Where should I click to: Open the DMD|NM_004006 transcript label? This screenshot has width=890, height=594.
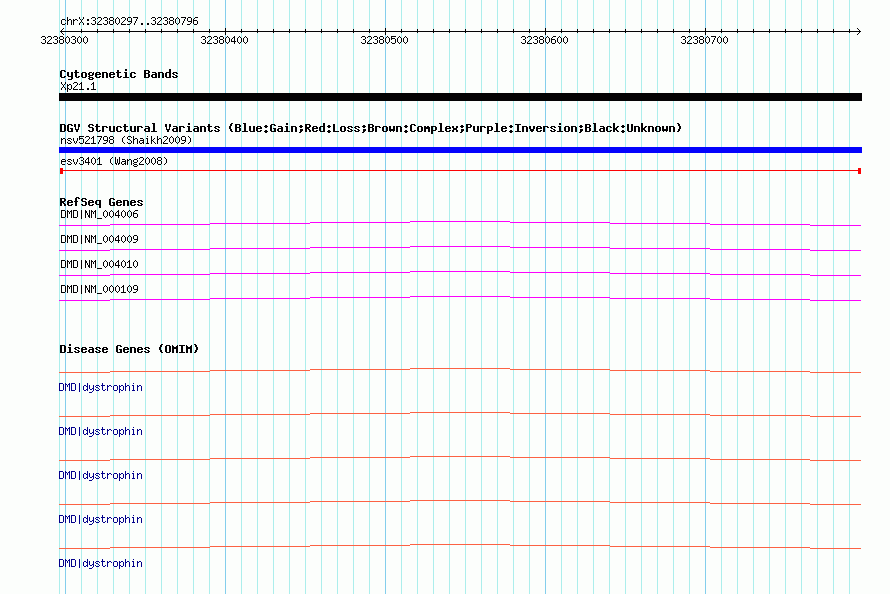(99, 214)
